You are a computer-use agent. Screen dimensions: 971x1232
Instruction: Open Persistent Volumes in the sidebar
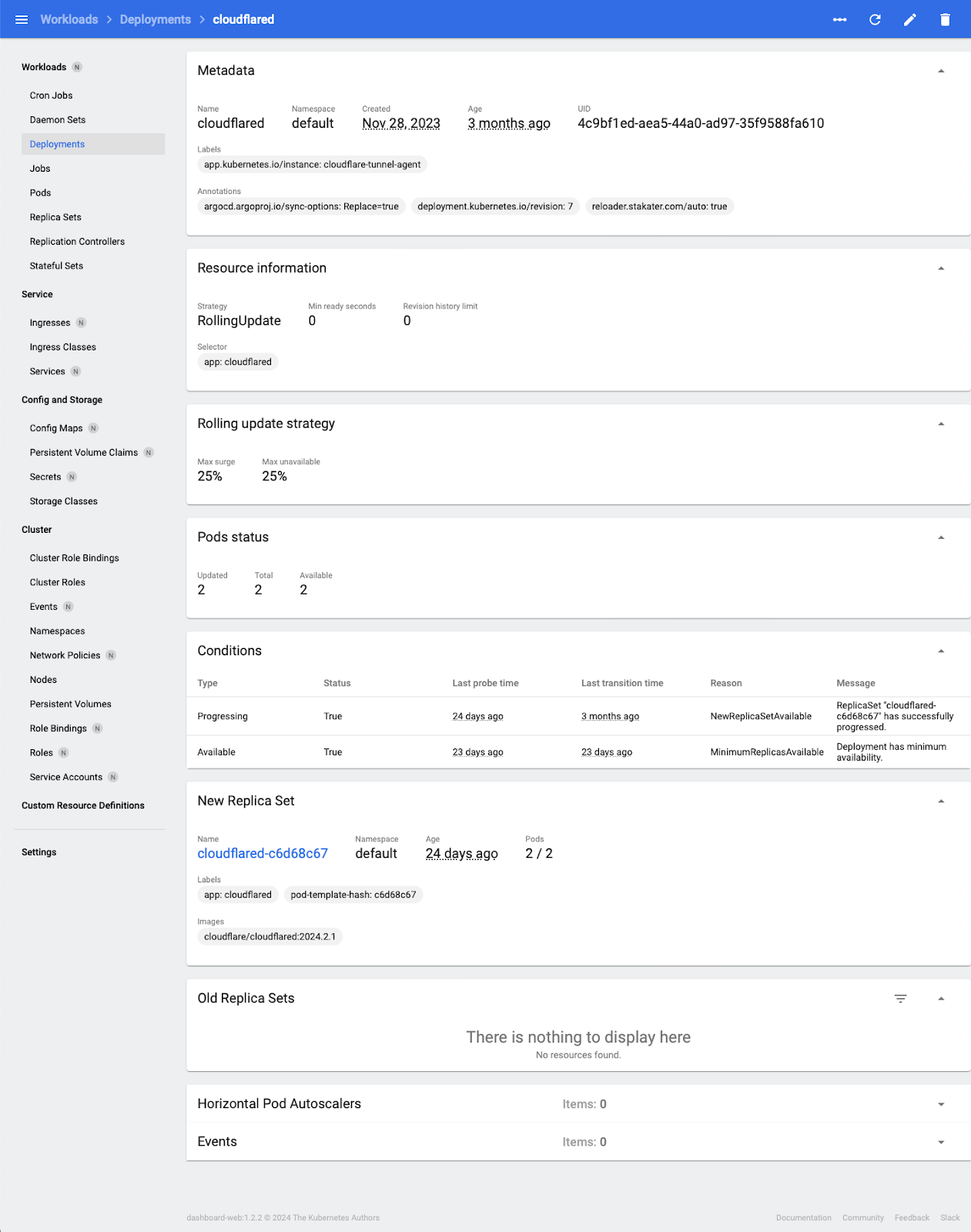point(71,704)
